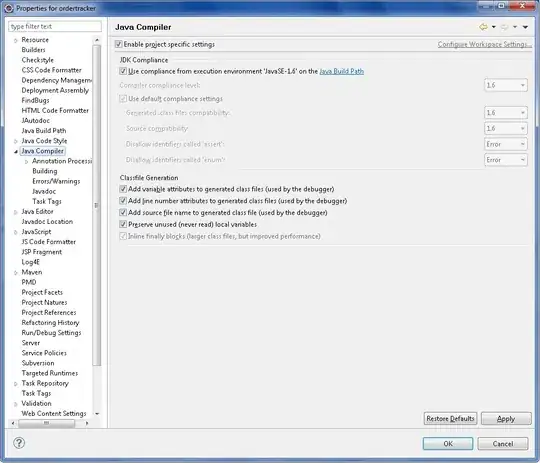Click the back navigation arrow icon

484,27
